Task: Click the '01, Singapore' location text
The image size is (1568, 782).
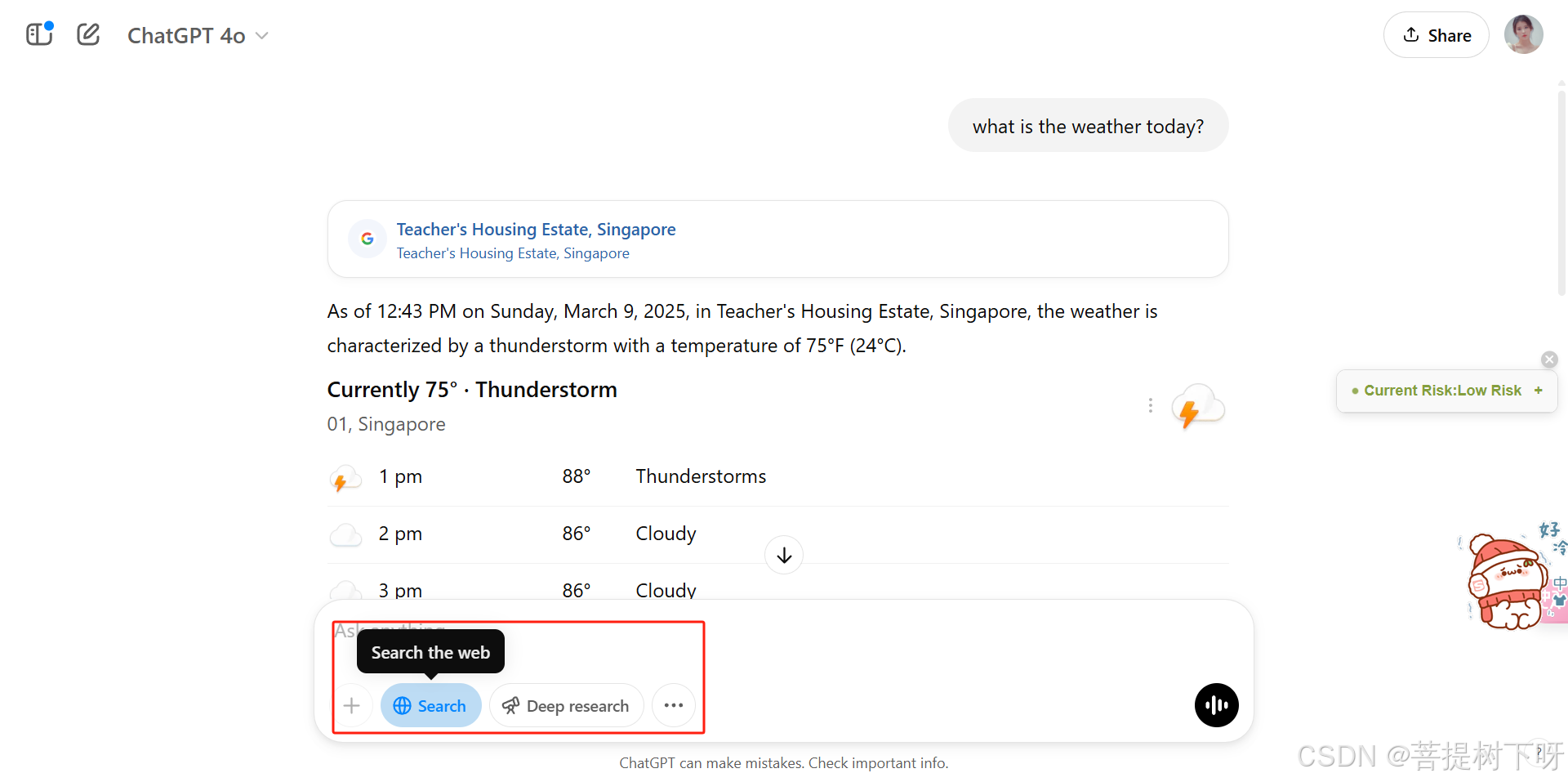Action: (386, 424)
